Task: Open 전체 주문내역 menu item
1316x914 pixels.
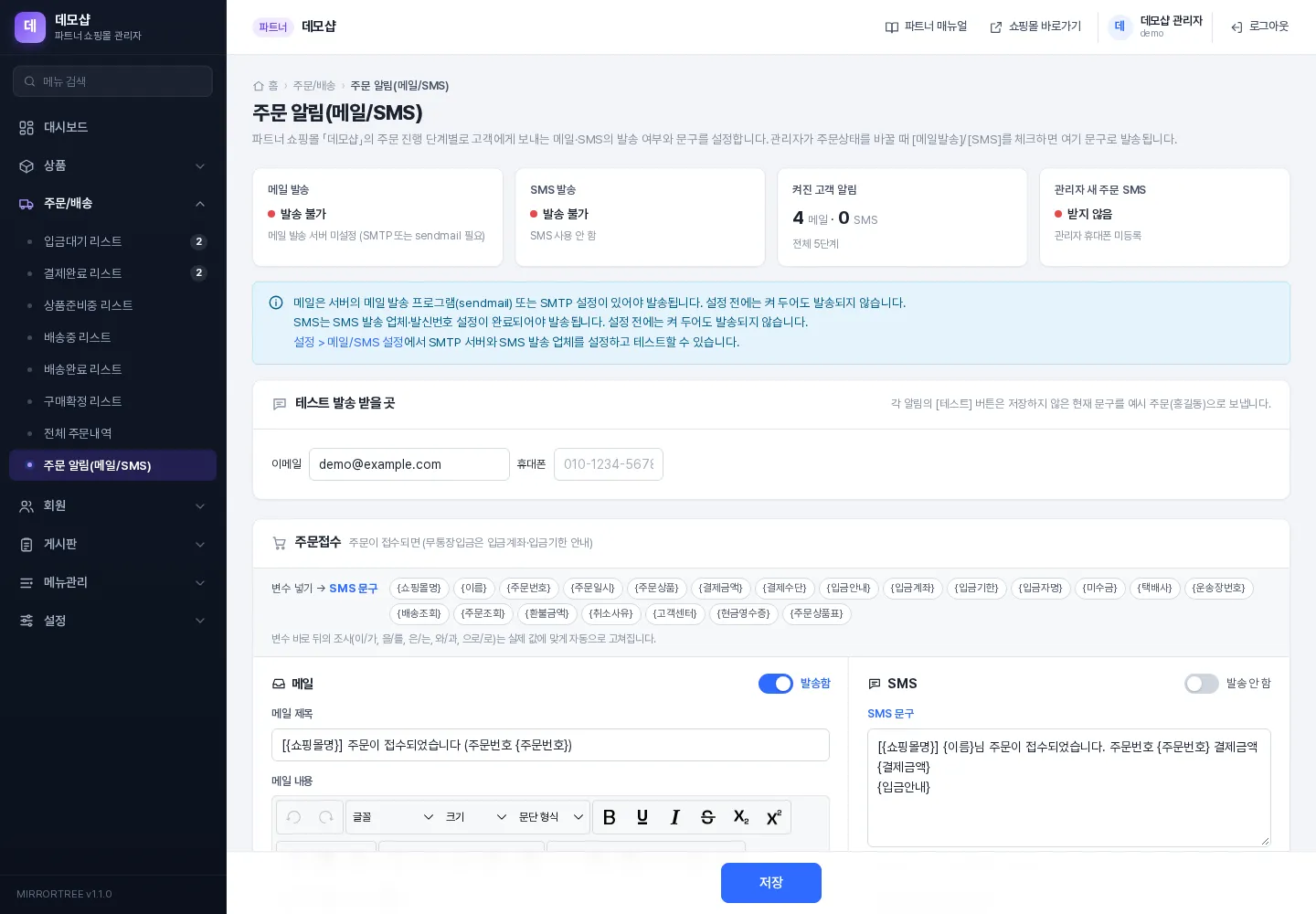Action: 112,433
